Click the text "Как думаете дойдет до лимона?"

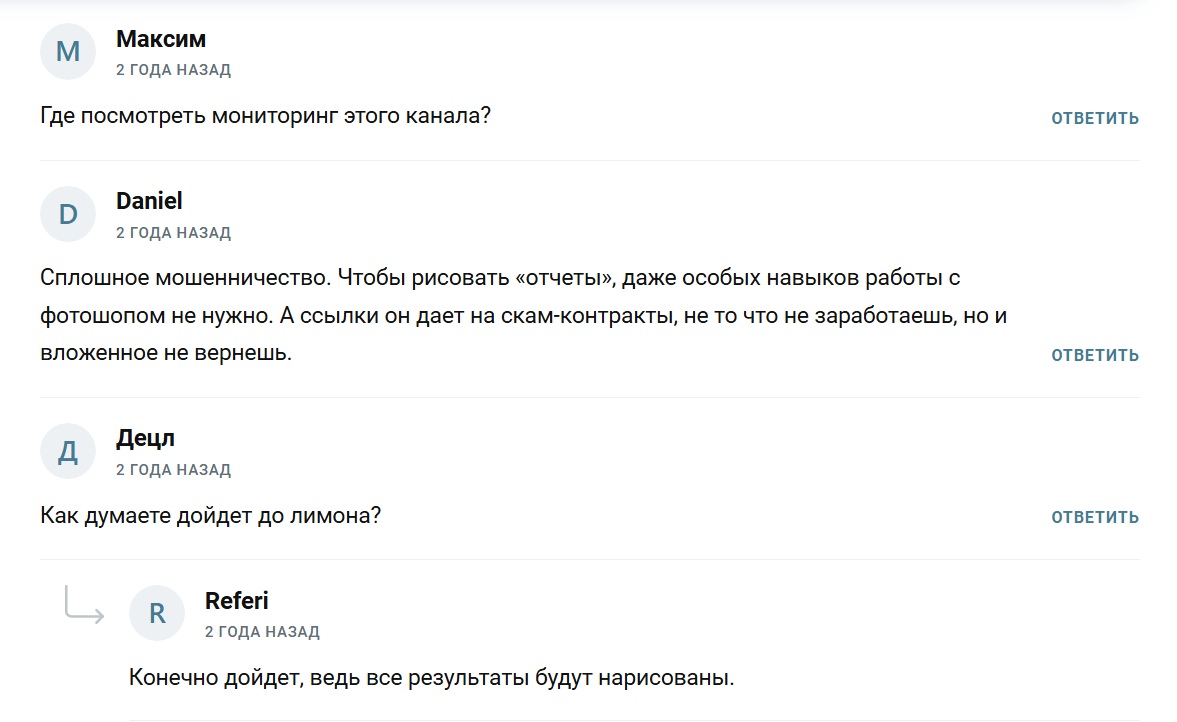[210, 516]
